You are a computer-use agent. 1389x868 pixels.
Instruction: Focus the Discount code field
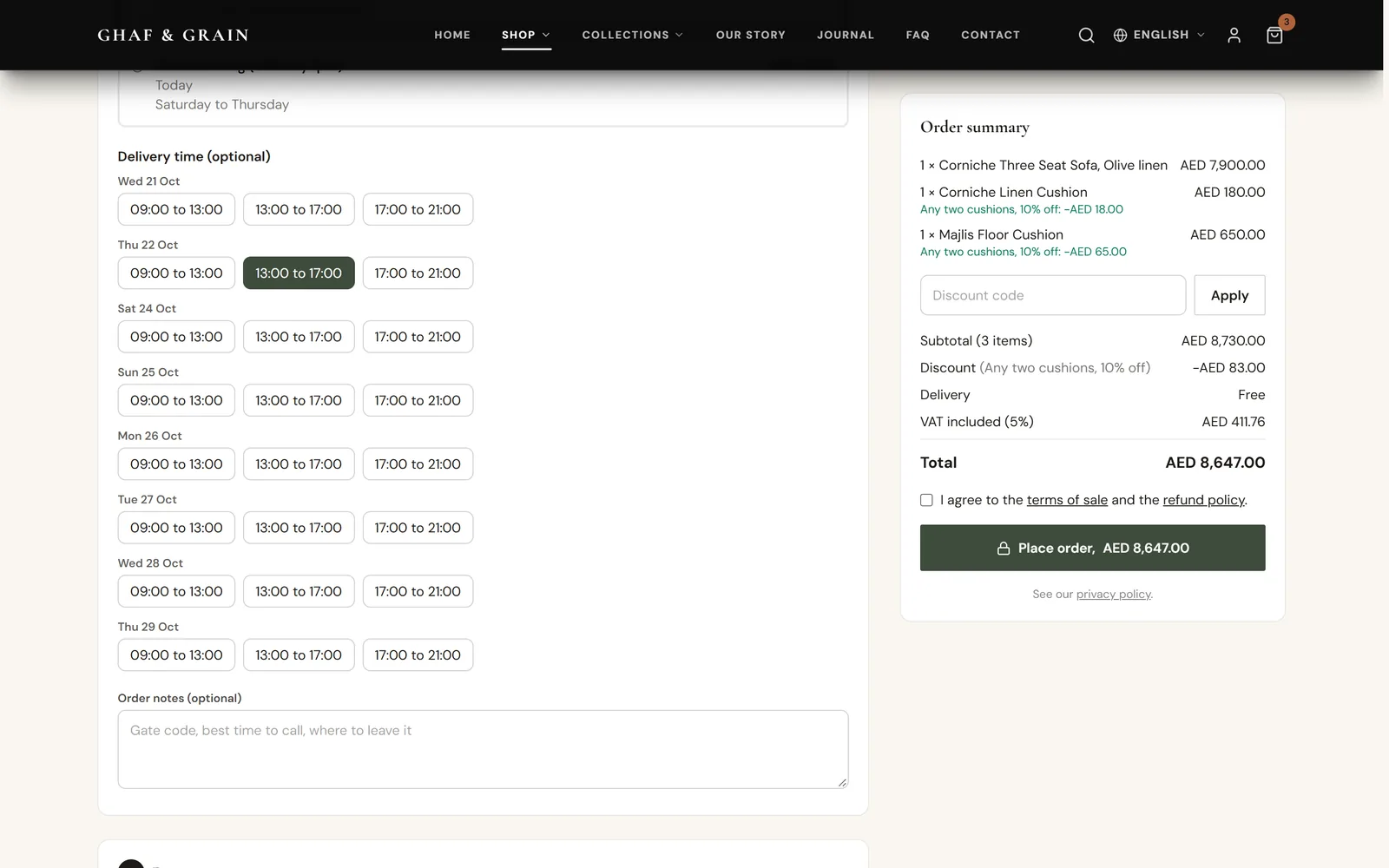coord(1053,295)
